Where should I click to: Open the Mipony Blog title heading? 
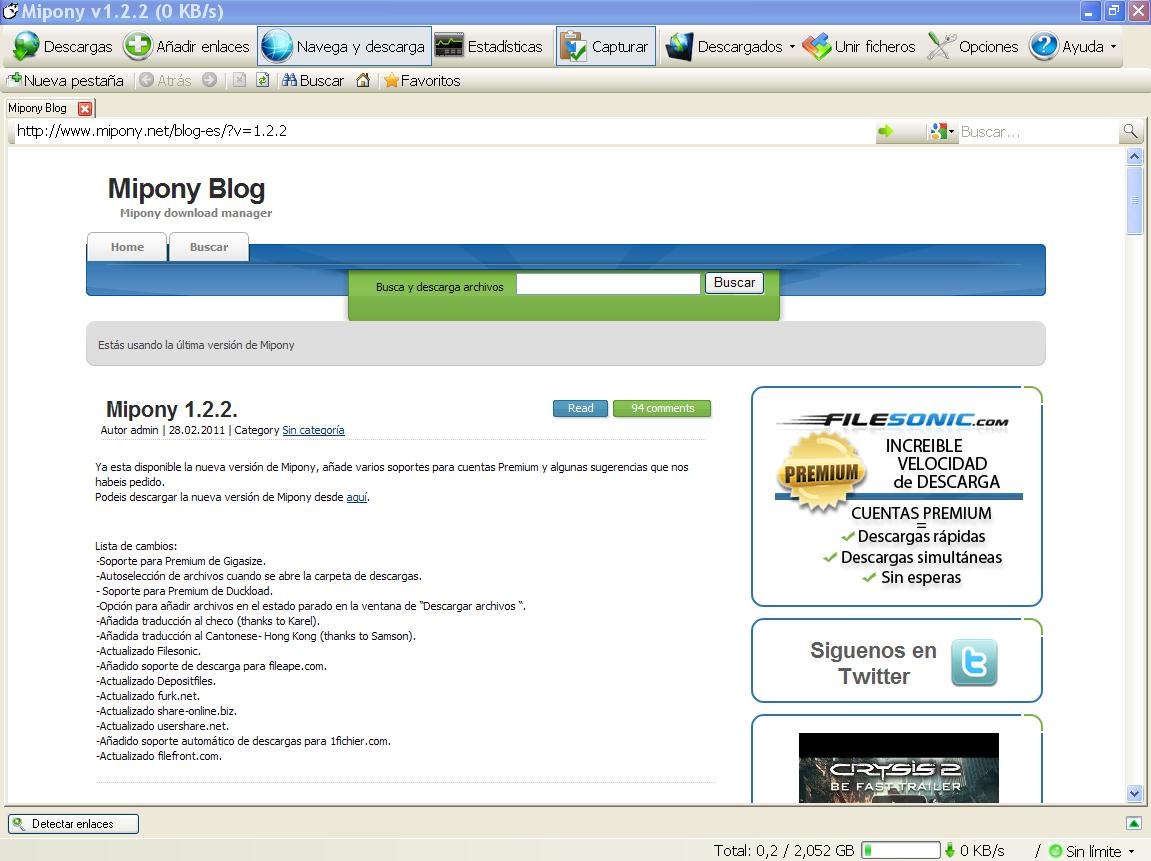pos(186,189)
